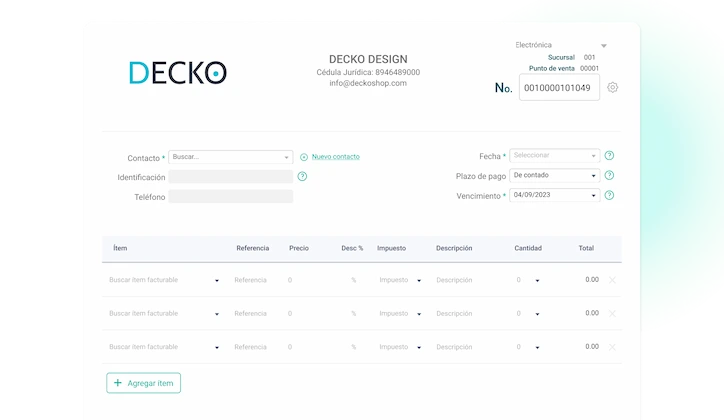This screenshot has height=420, width=724.
Task: Remove second item row with X
Action: coord(612,314)
